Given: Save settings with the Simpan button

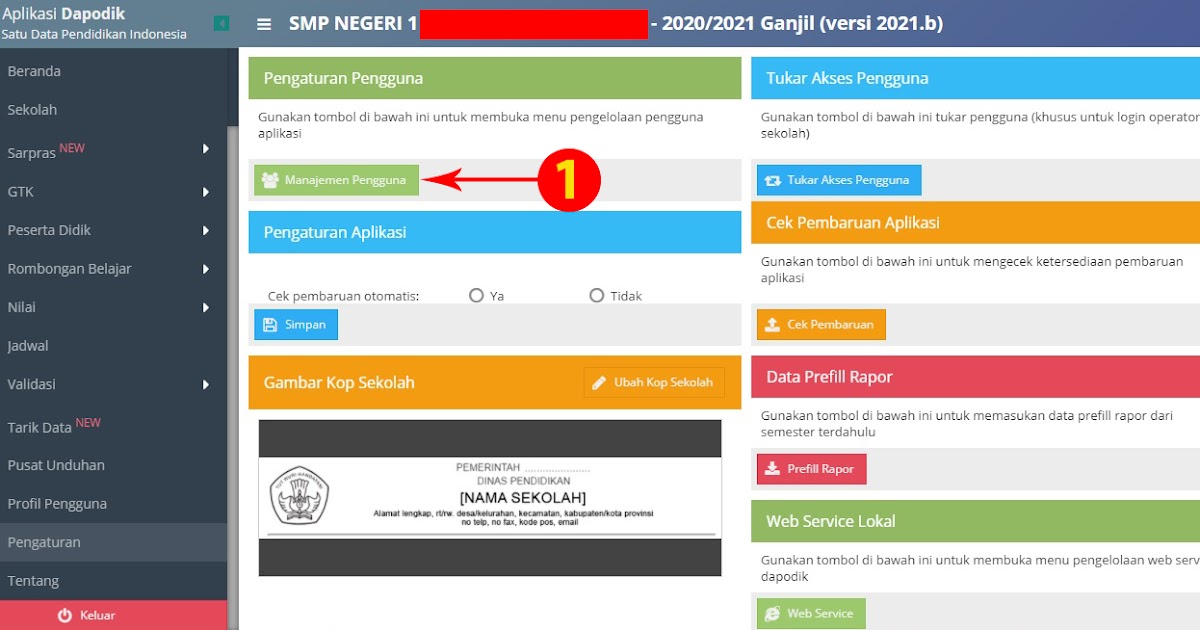Looking at the screenshot, I should [296, 325].
